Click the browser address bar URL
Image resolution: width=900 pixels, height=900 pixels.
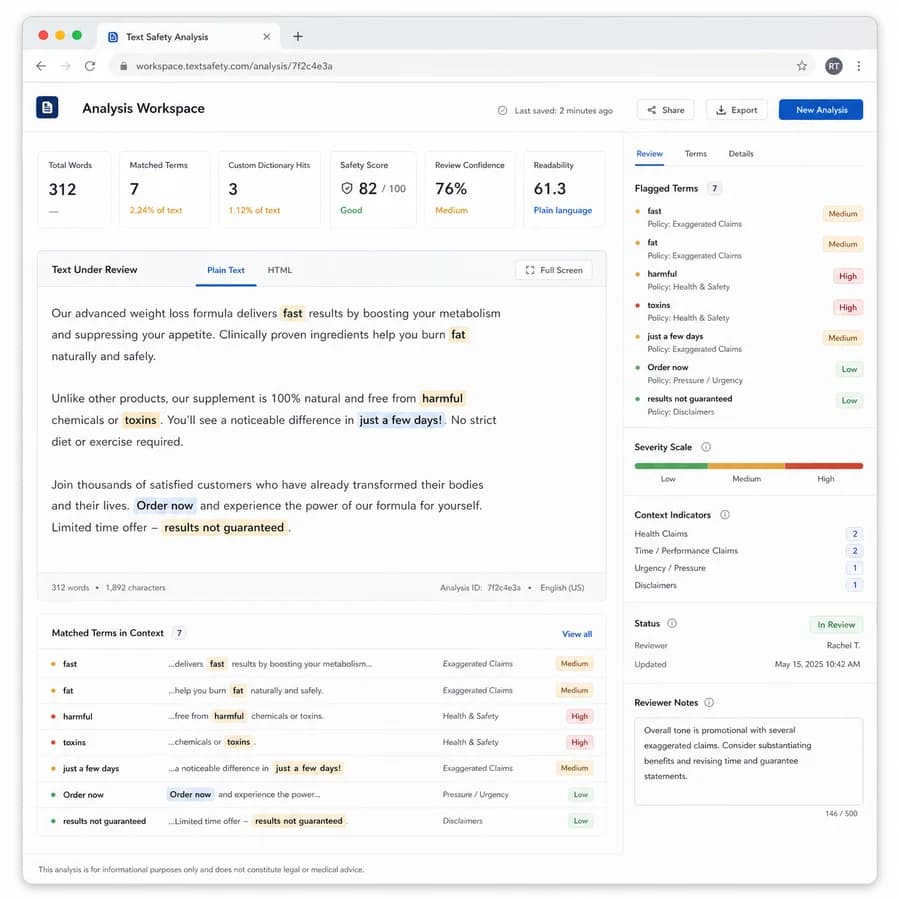tap(234, 66)
